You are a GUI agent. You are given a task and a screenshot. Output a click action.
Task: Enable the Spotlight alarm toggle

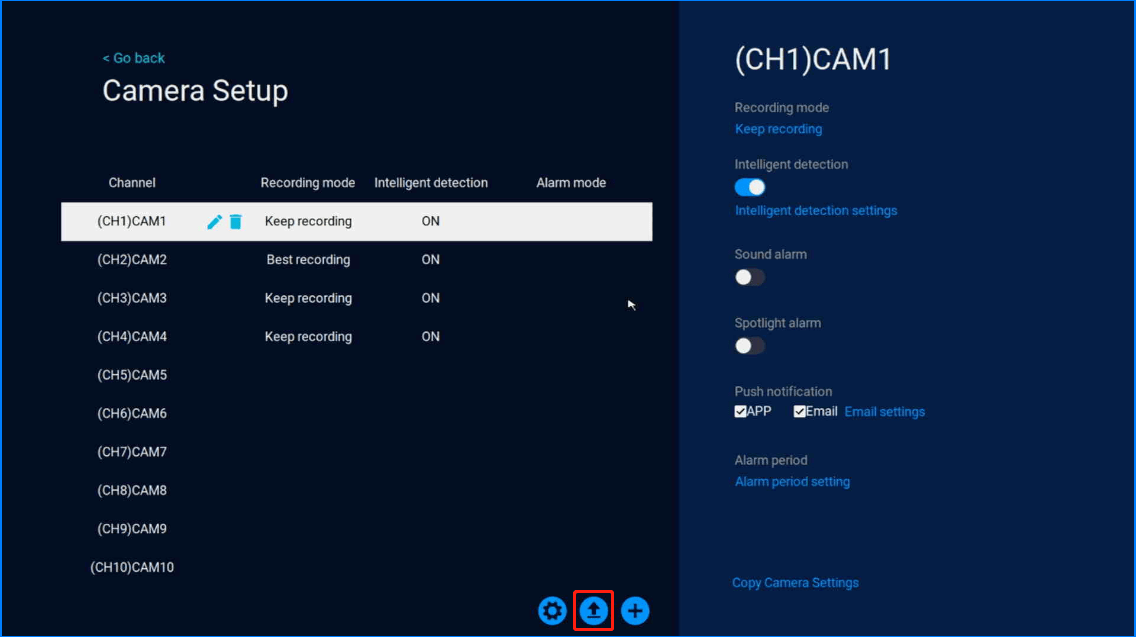(x=750, y=346)
